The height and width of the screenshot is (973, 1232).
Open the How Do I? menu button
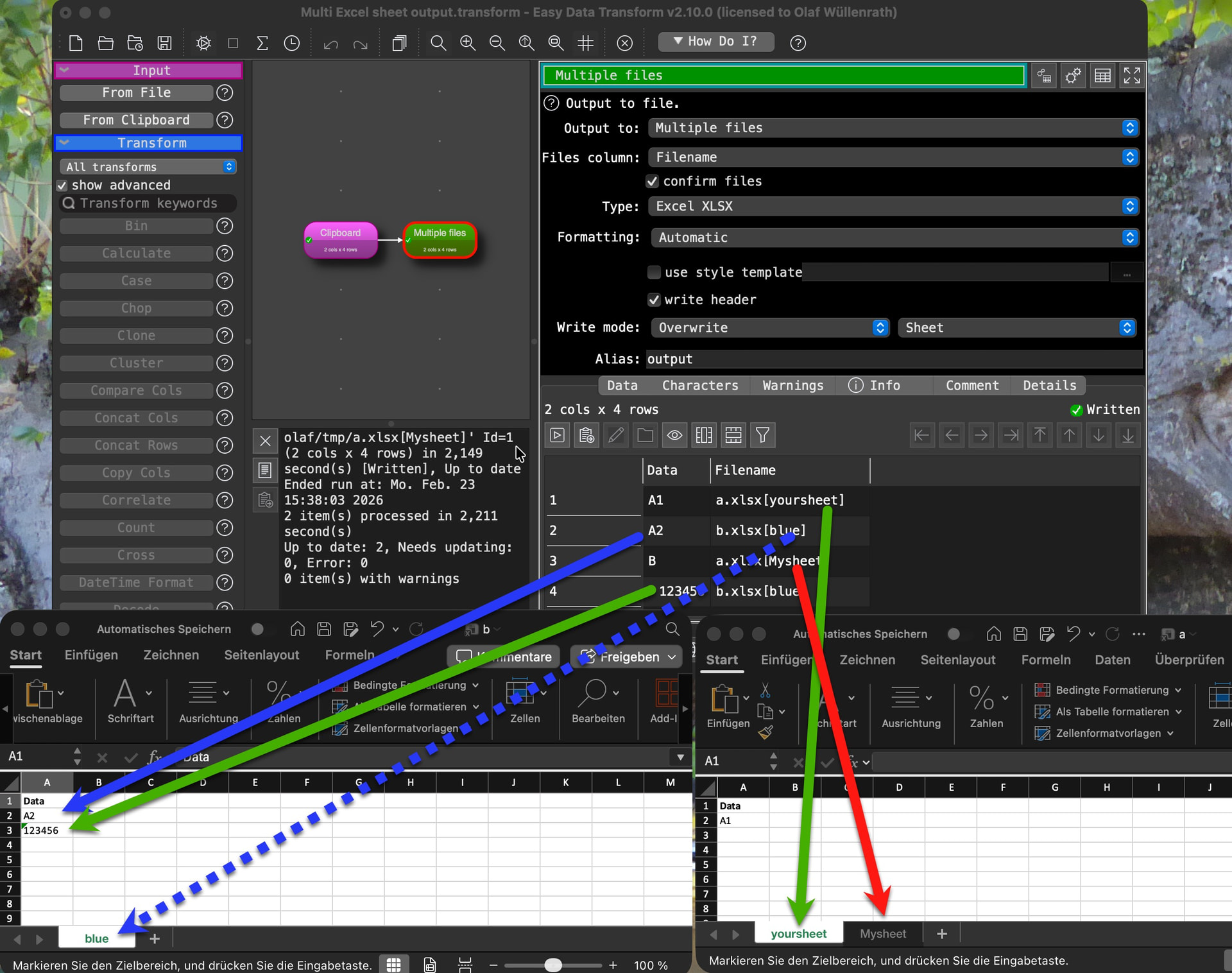click(715, 42)
